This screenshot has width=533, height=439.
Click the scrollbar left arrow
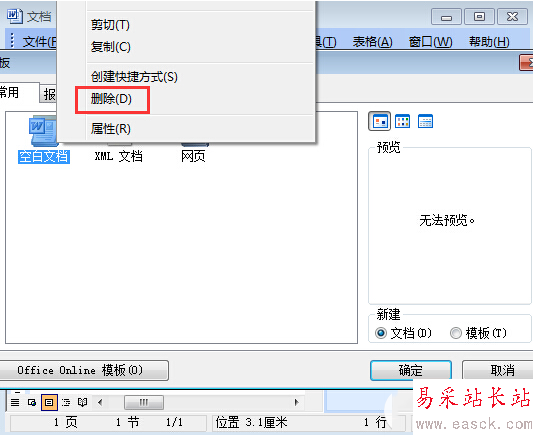pyautogui.click(x=100, y=403)
